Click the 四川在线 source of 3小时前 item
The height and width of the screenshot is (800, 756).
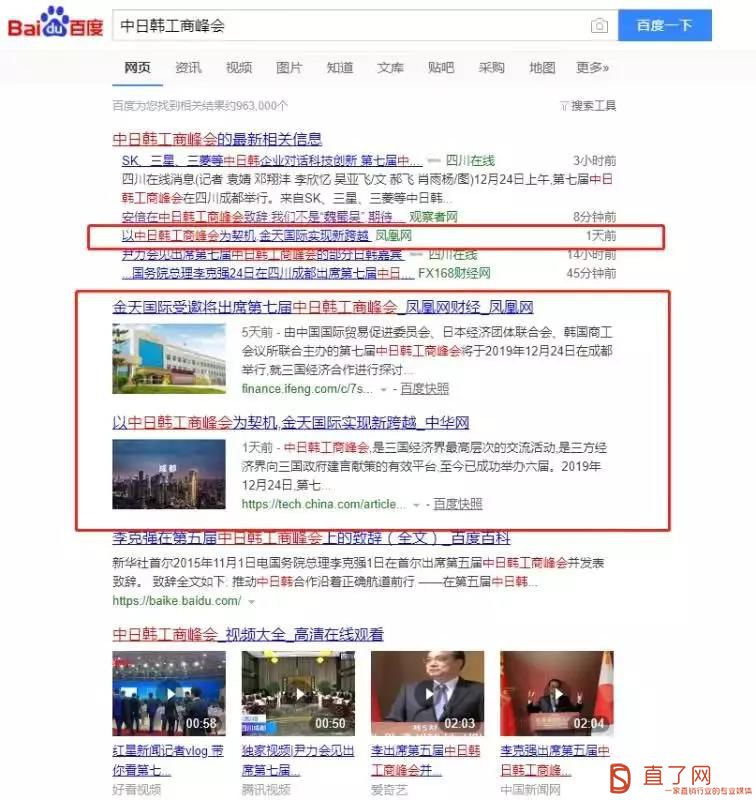pyautogui.click(x=470, y=161)
